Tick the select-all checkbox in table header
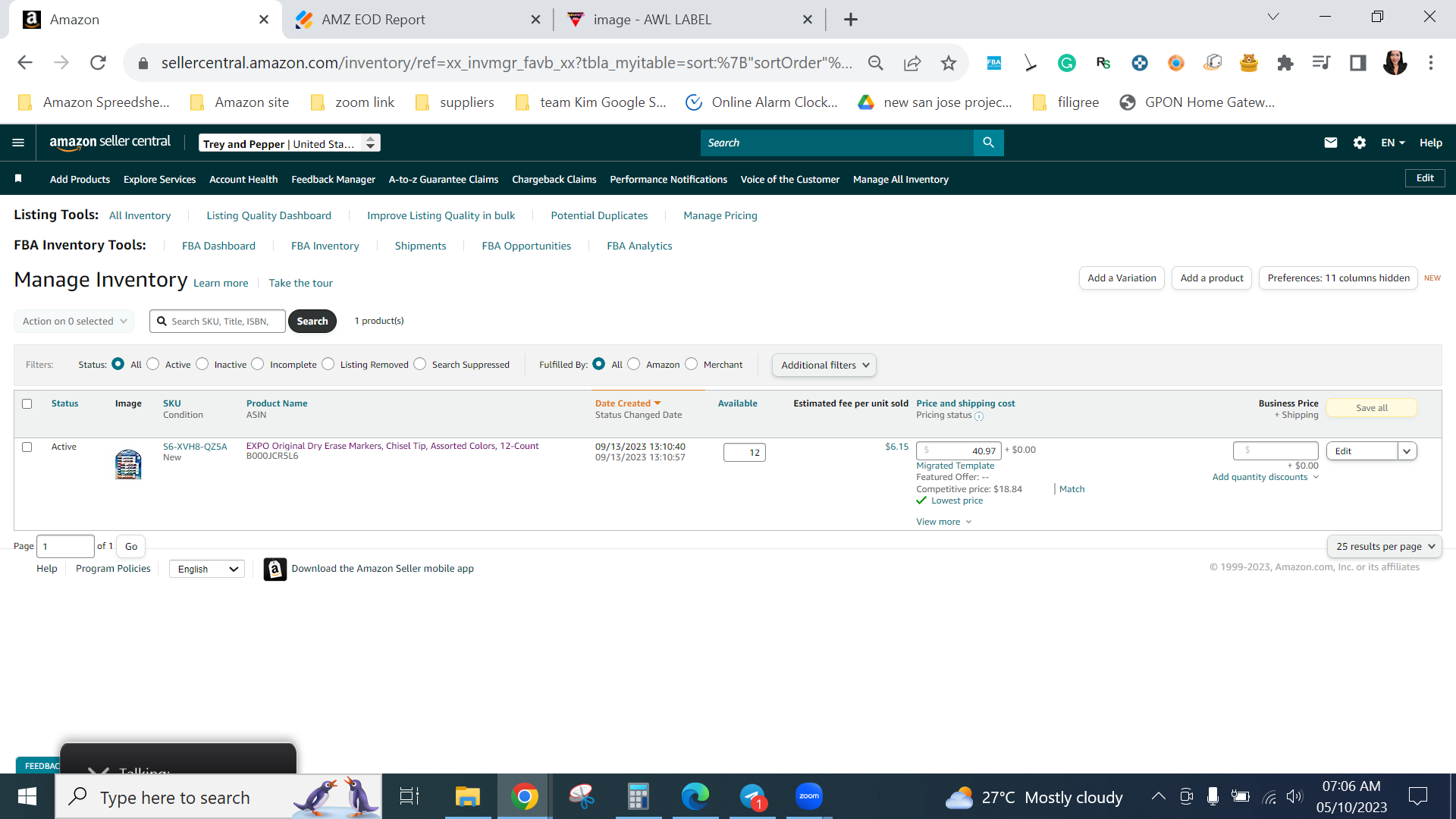The height and width of the screenshot is (819, 1456). (x=27, y=403)
